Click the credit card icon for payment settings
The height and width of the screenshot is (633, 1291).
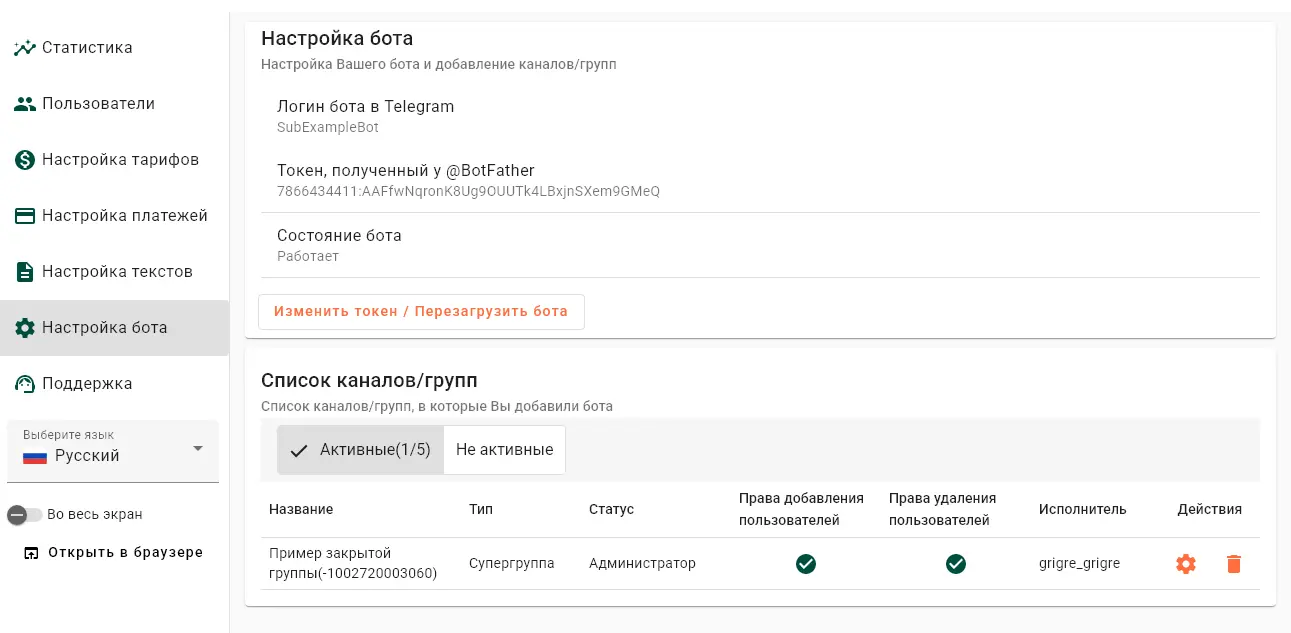[x=25, y=216]
